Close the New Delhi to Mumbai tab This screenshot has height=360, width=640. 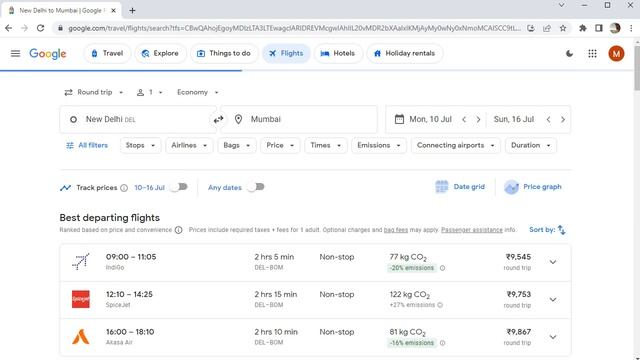coord(114,11)
